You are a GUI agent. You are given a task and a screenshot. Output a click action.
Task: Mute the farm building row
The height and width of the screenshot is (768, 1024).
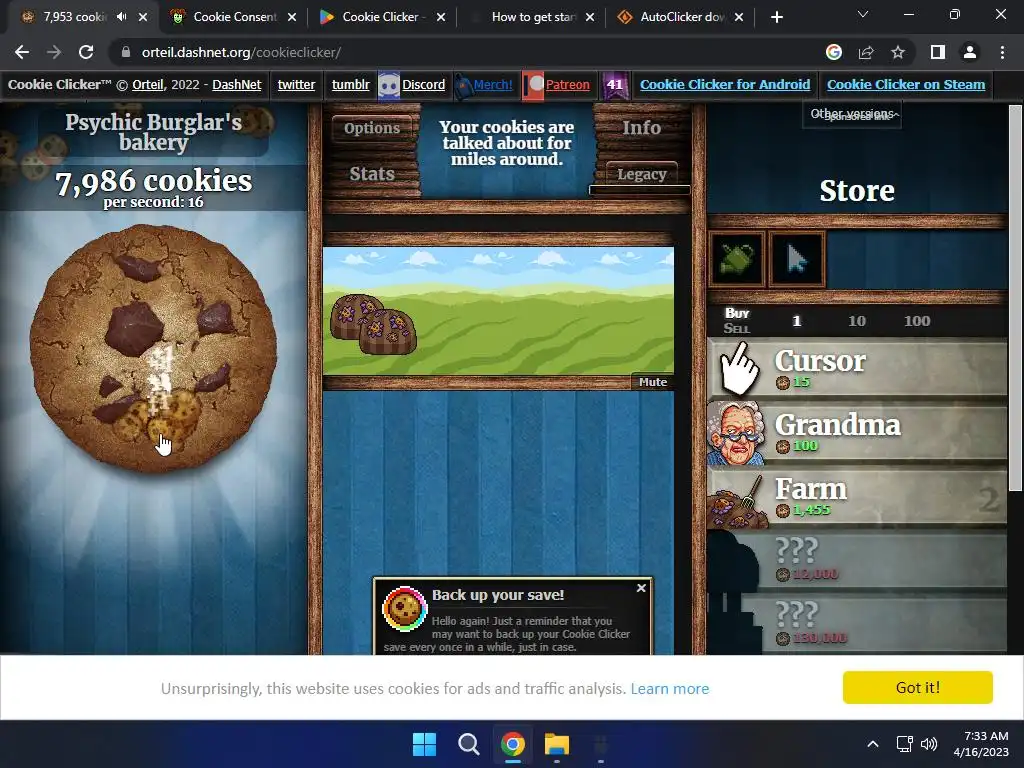point(652,382)
